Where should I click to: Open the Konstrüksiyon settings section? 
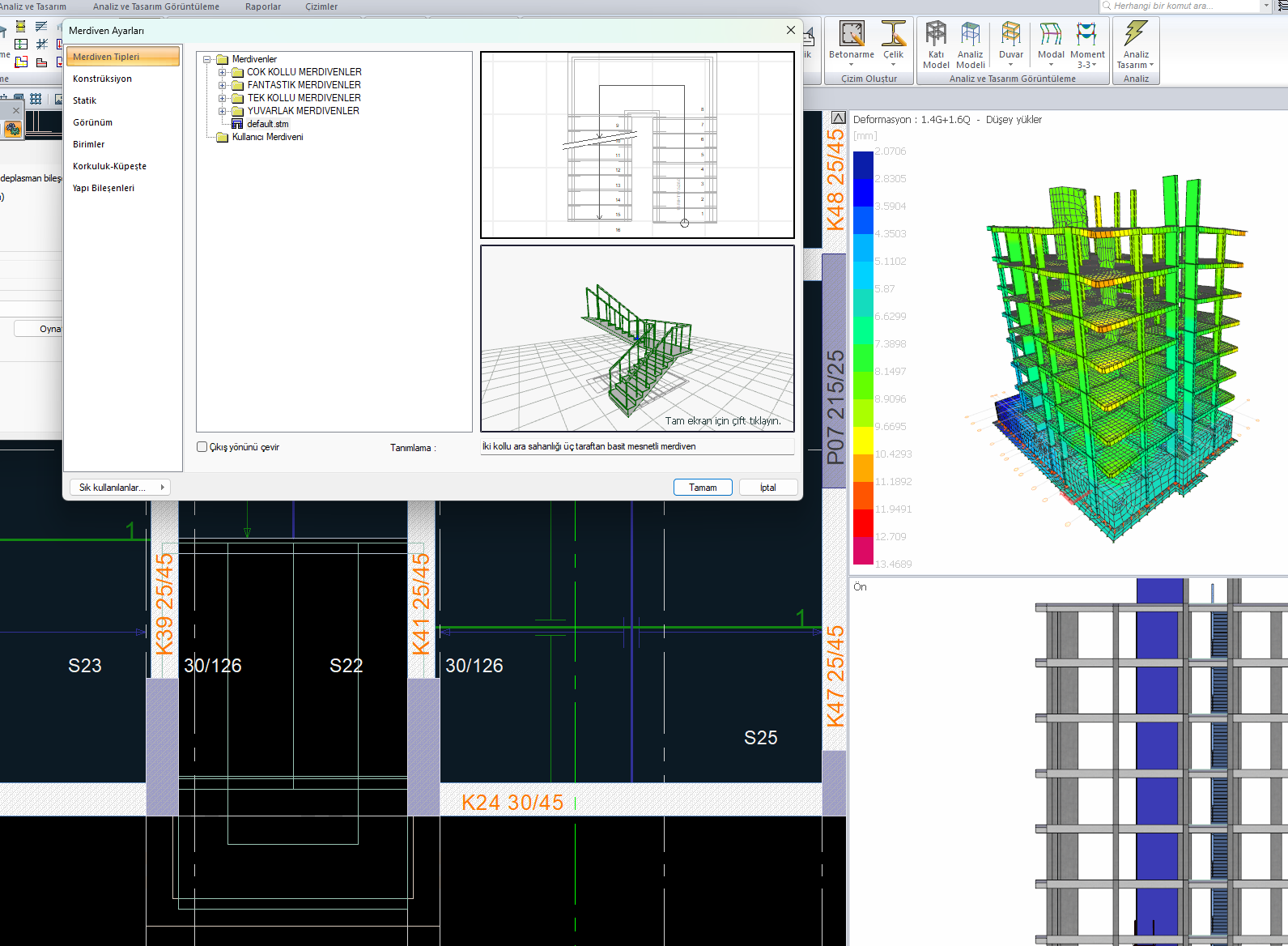pyautogui.click(x=122, y=79)
